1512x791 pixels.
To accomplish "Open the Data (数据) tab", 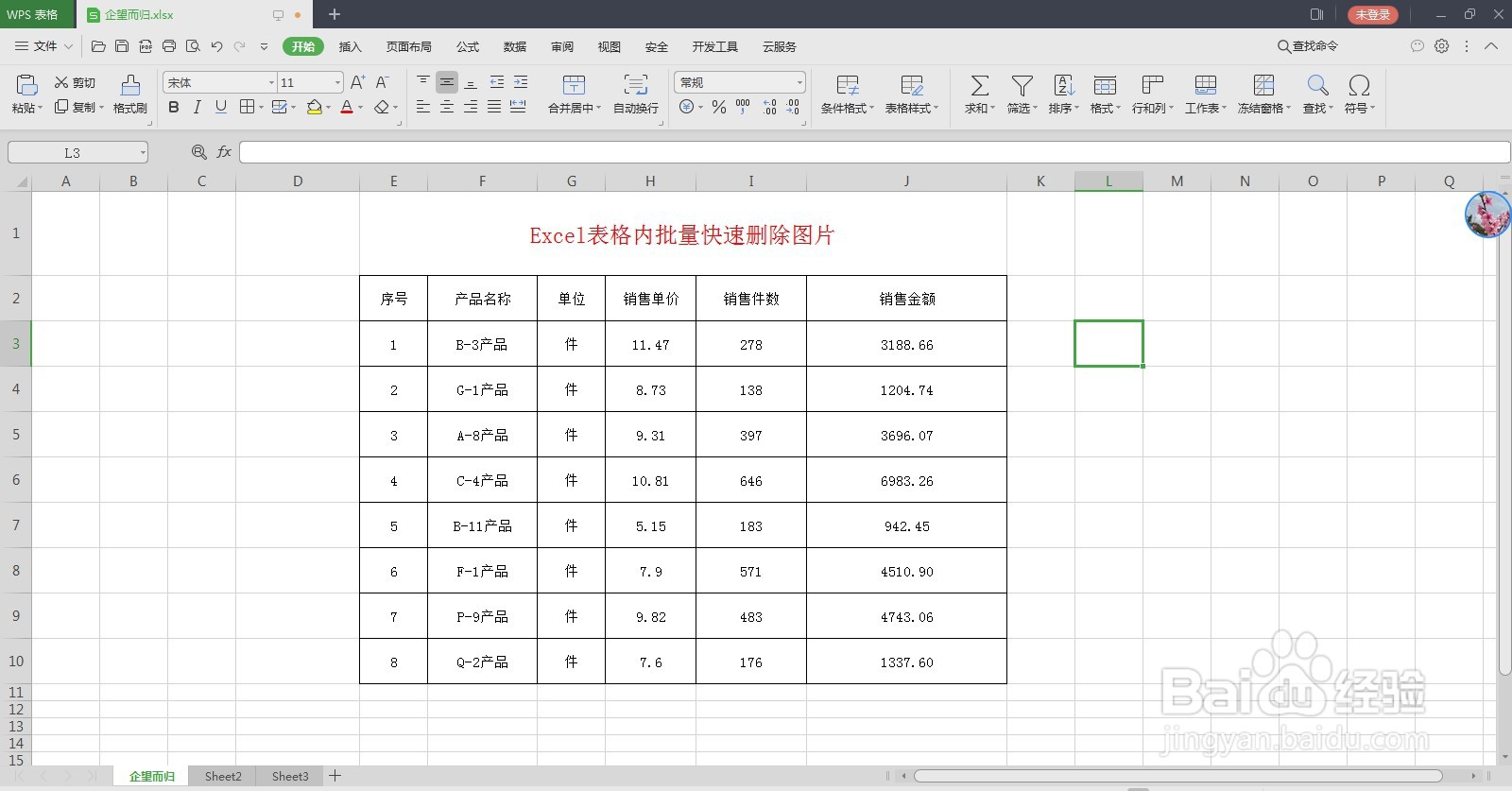I will click(x=515, y=46).
